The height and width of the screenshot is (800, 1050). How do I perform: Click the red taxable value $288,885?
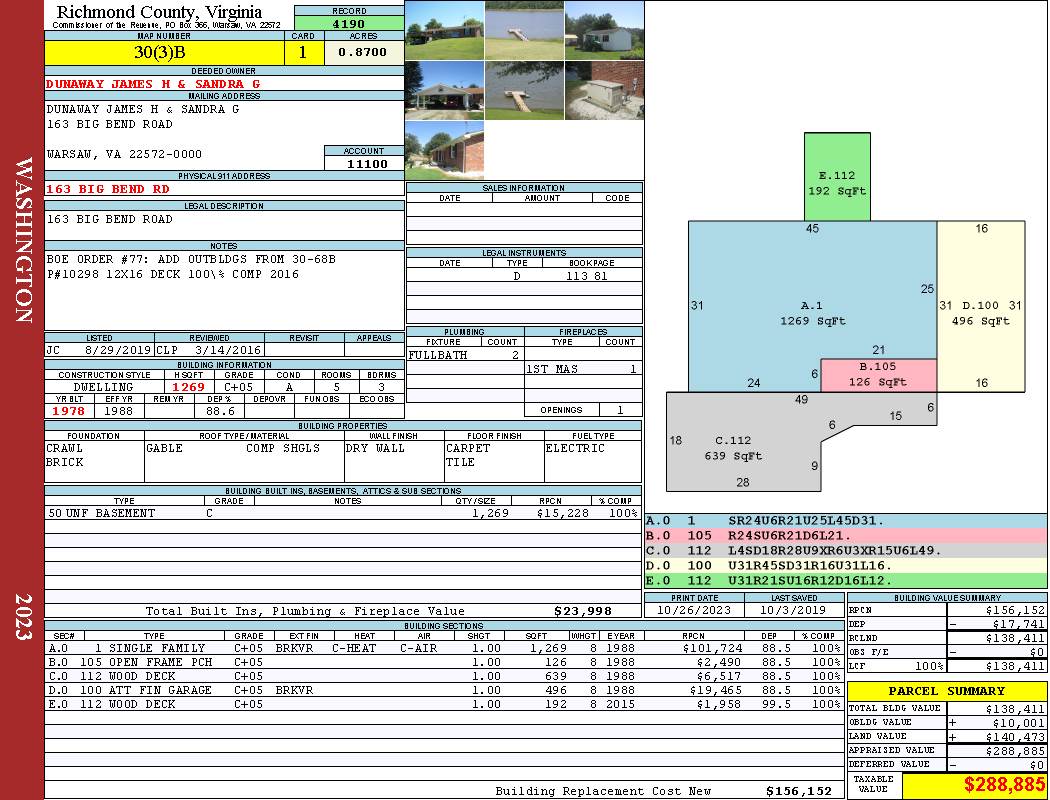pyautogui.click(x=1004, y=785)
